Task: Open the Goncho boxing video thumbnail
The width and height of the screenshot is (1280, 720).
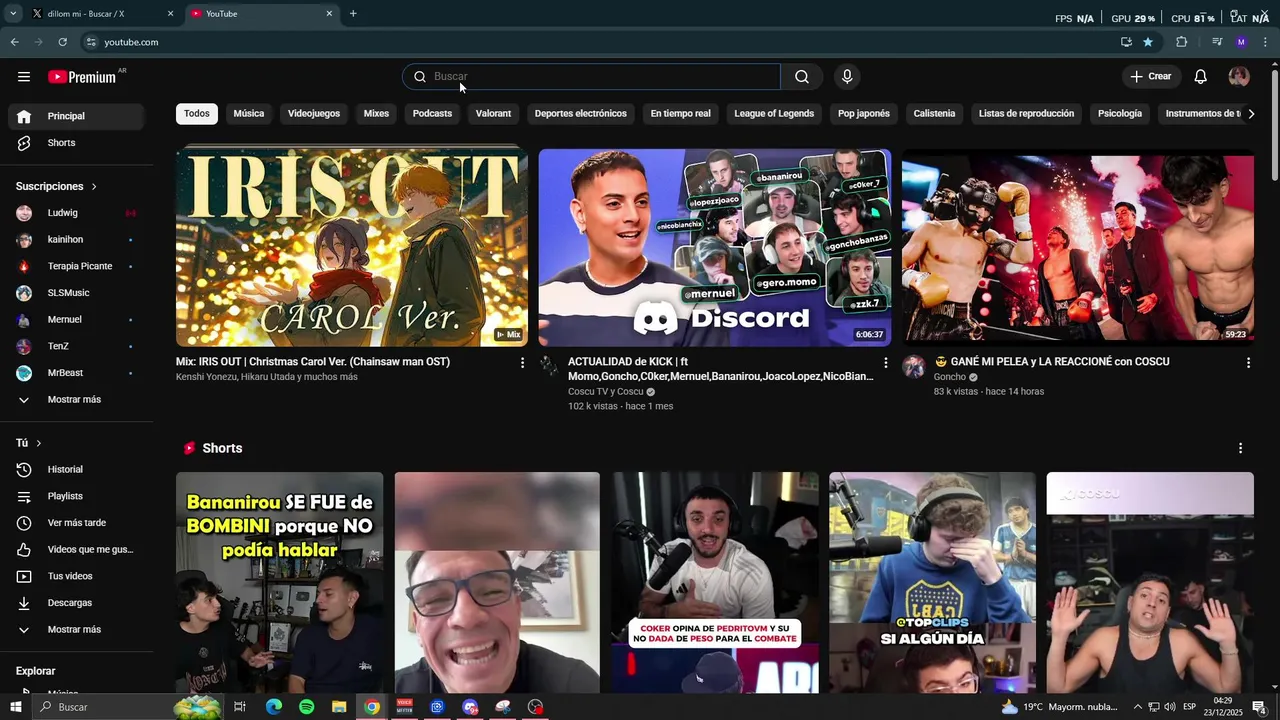Action: point(1078,247)
